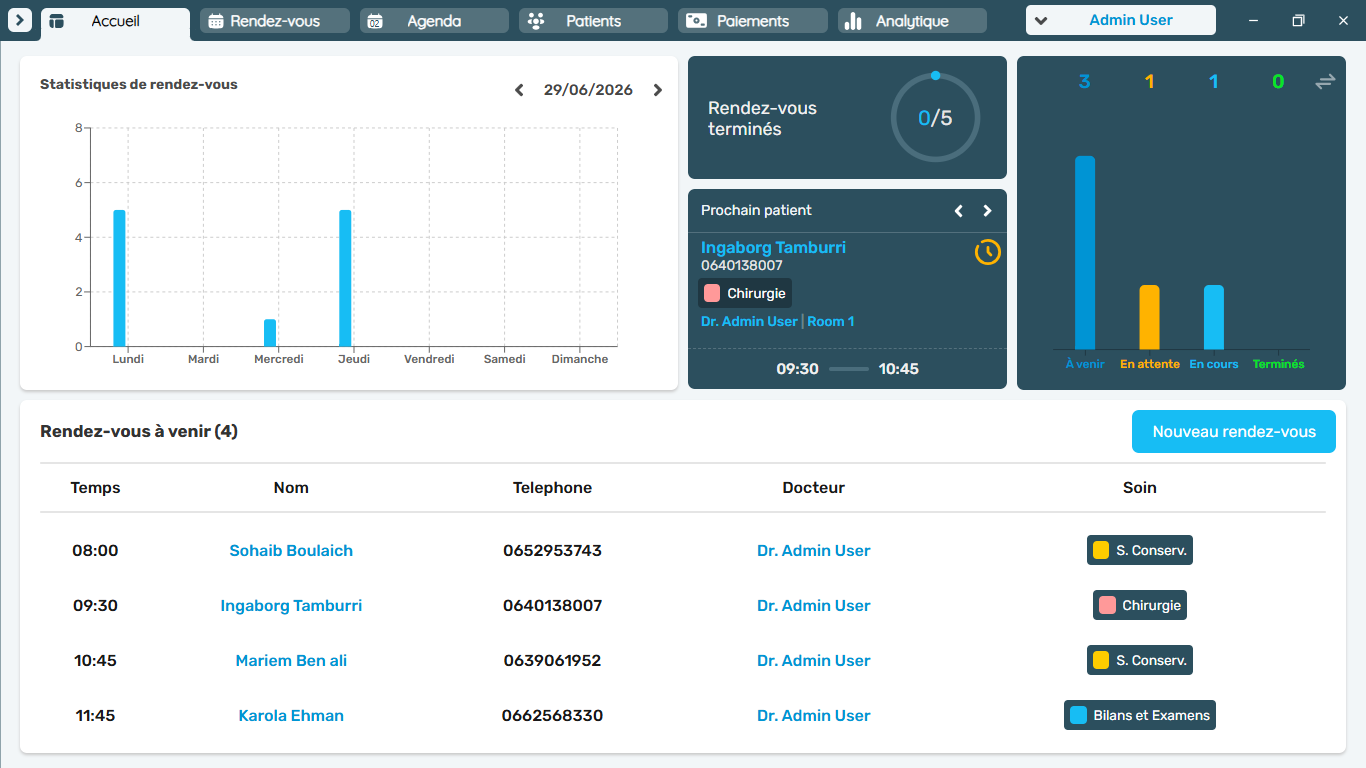Go to next week after 29/06/2026
This screenshot has width=1366, height=768.
coord(657,90)
